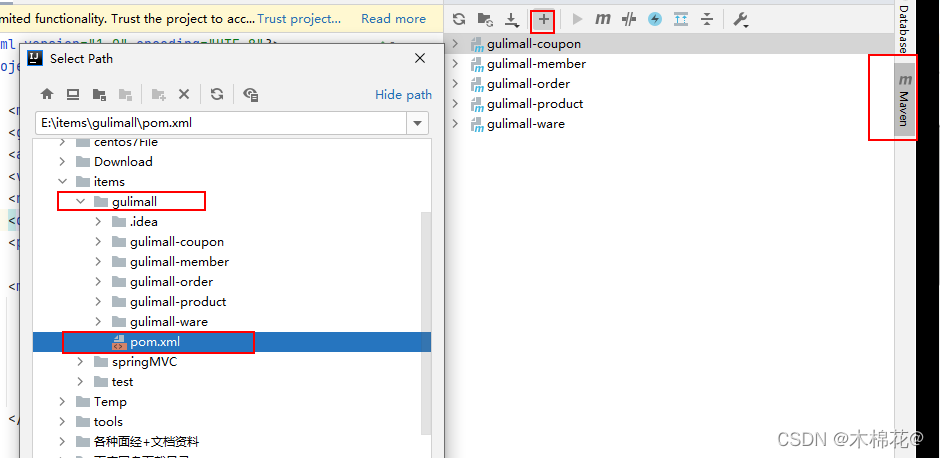
Task: Select gulimall-member folder in file tree
Action: pos(170,262)
